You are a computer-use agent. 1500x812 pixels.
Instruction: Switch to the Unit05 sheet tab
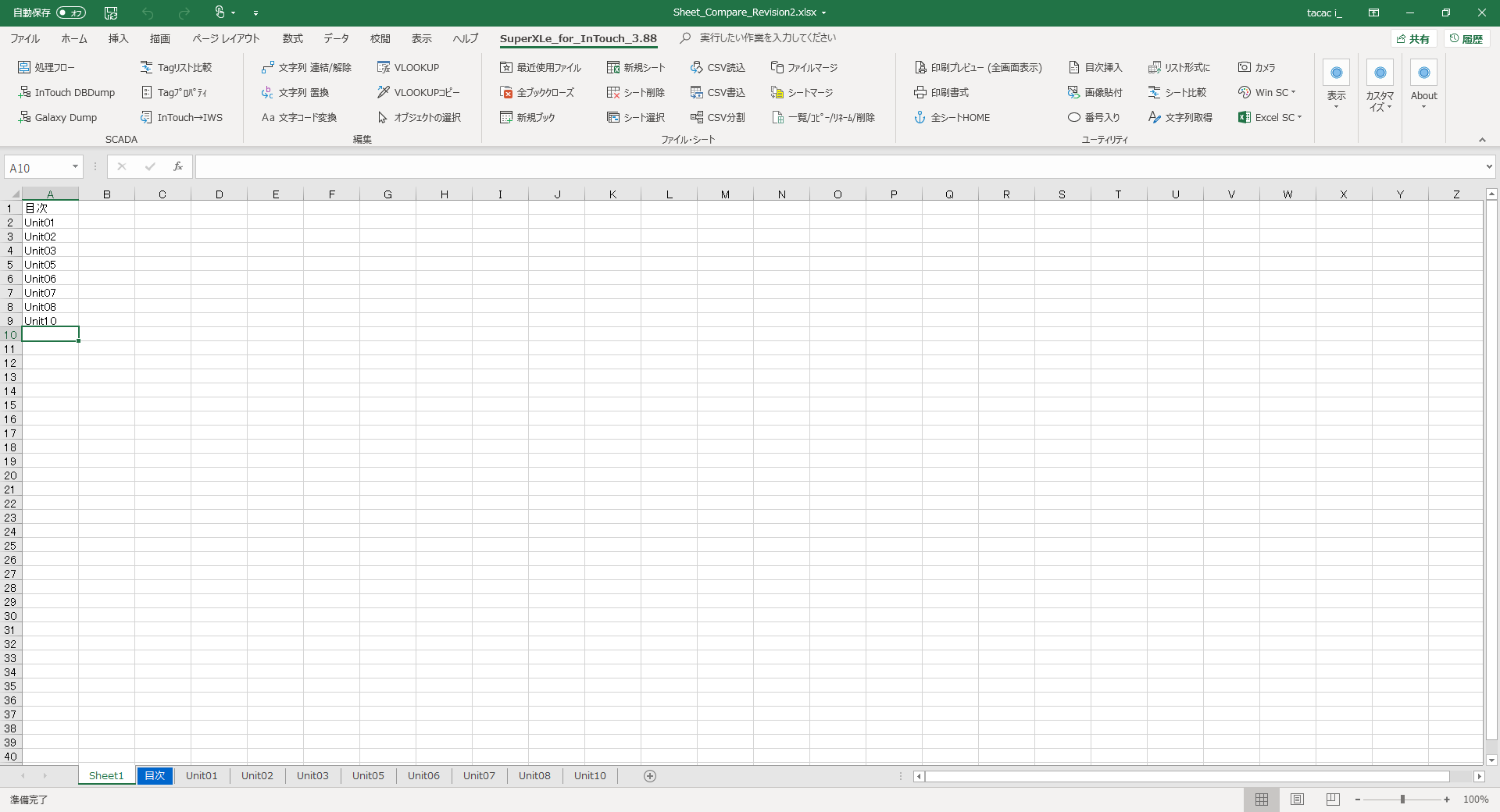pos(368,775)
